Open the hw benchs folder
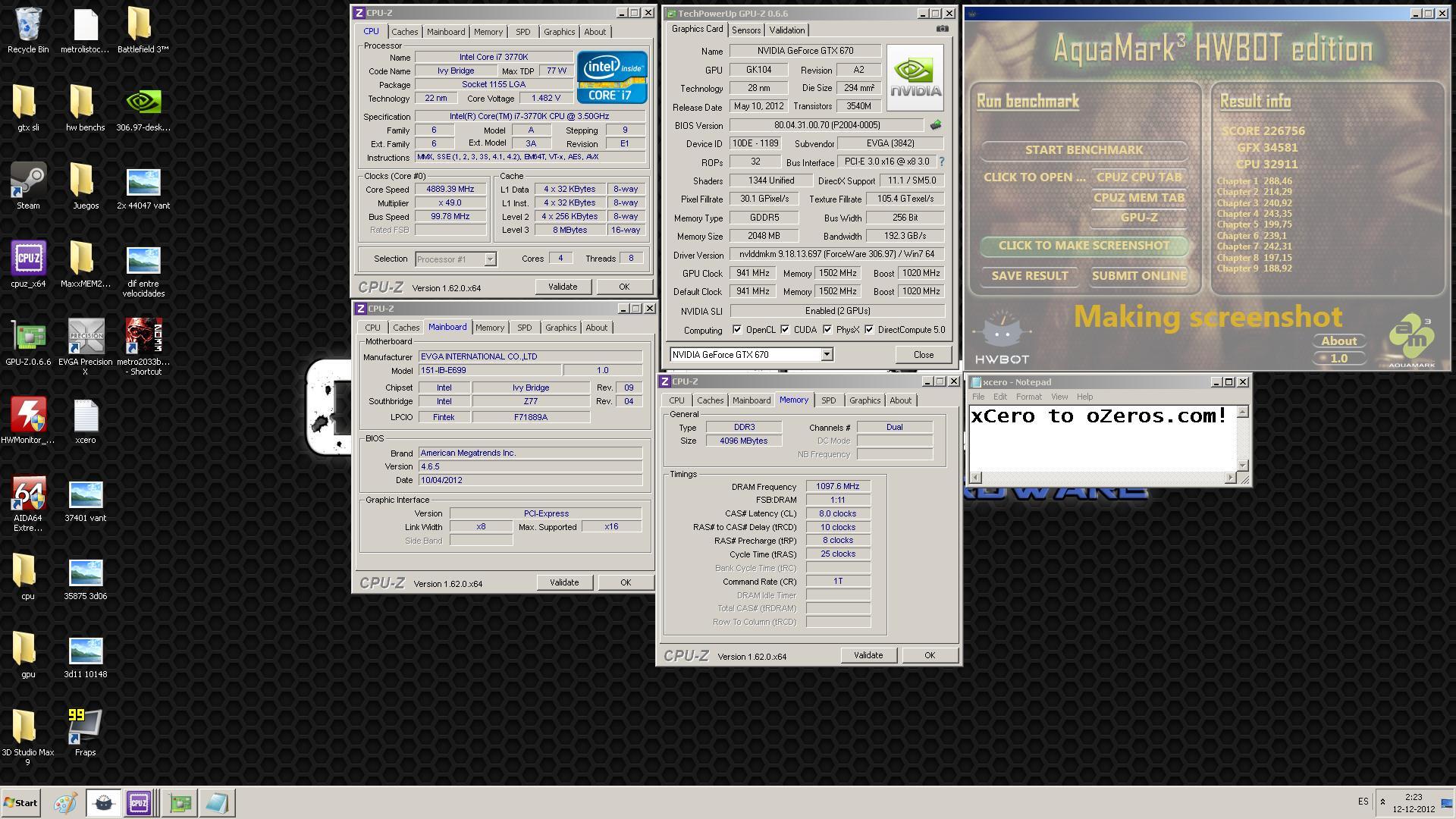Viewport: 1456px width, 819px height. click(85, 108)
